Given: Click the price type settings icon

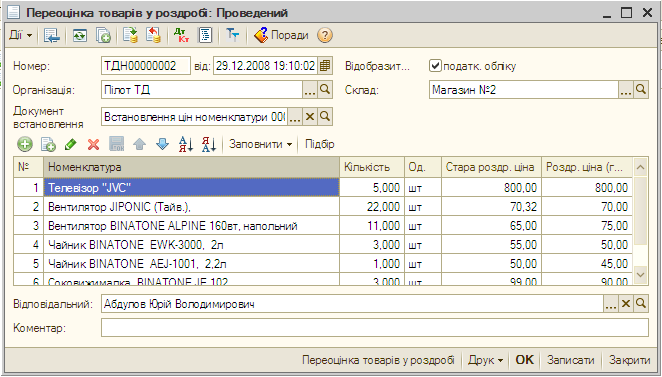Looking at the screenshot, I should [x=233, y=35].
